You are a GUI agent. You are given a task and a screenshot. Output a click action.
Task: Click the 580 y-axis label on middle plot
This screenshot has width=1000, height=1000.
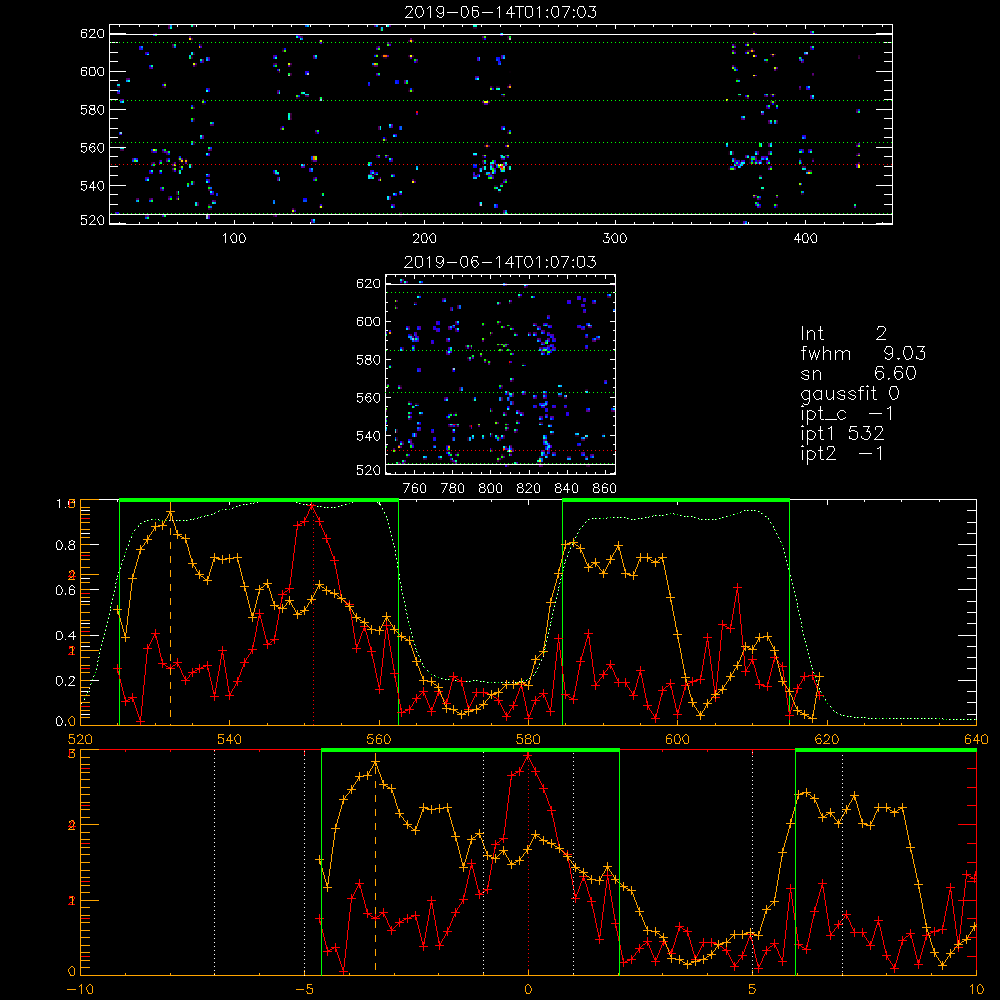pyautogui.click(x=368, y=360)
